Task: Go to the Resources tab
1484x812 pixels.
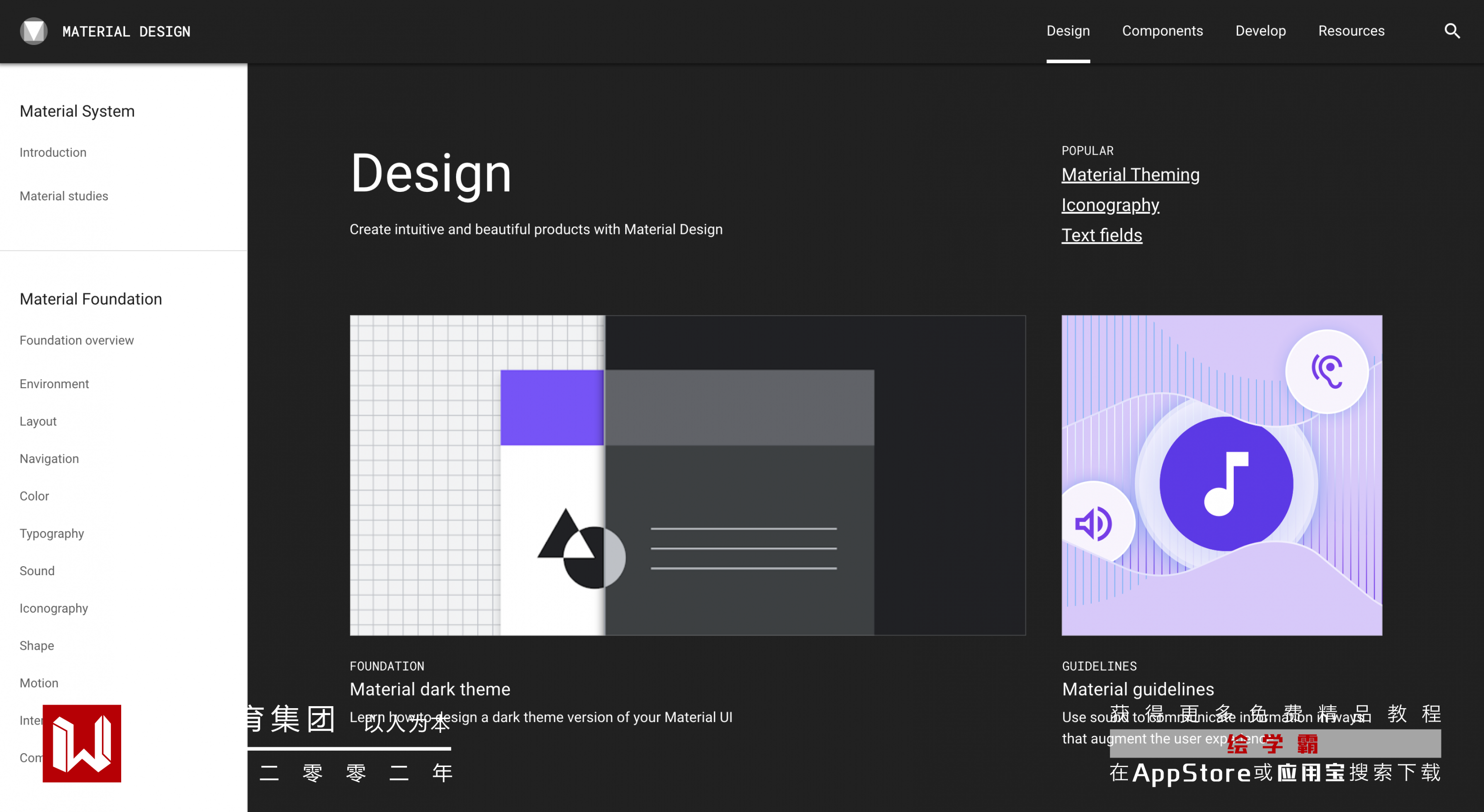Action: point(1351,31)
